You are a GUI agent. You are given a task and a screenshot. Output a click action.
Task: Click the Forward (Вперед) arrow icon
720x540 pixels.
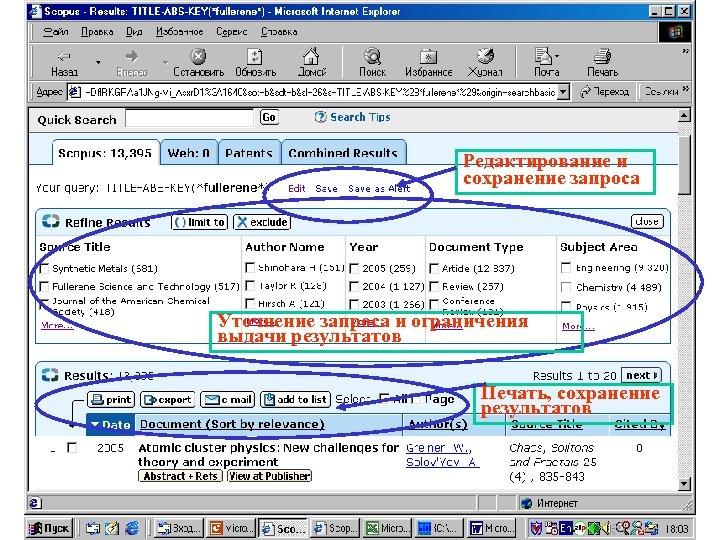[x=131, y=56]
